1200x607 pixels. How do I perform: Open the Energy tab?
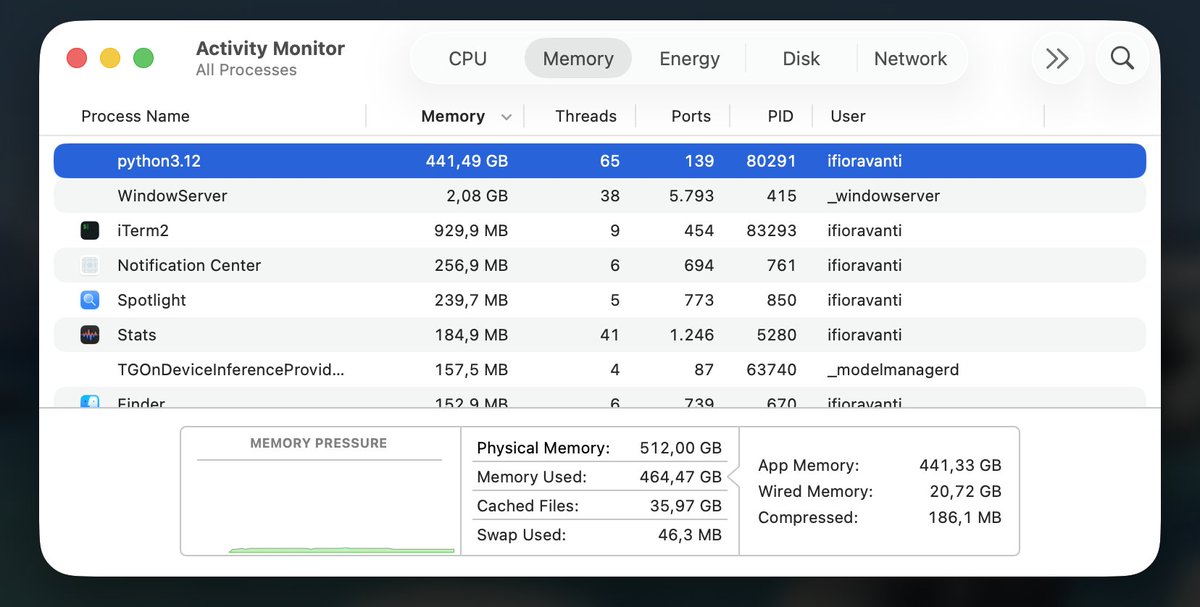tap(689, 58)
